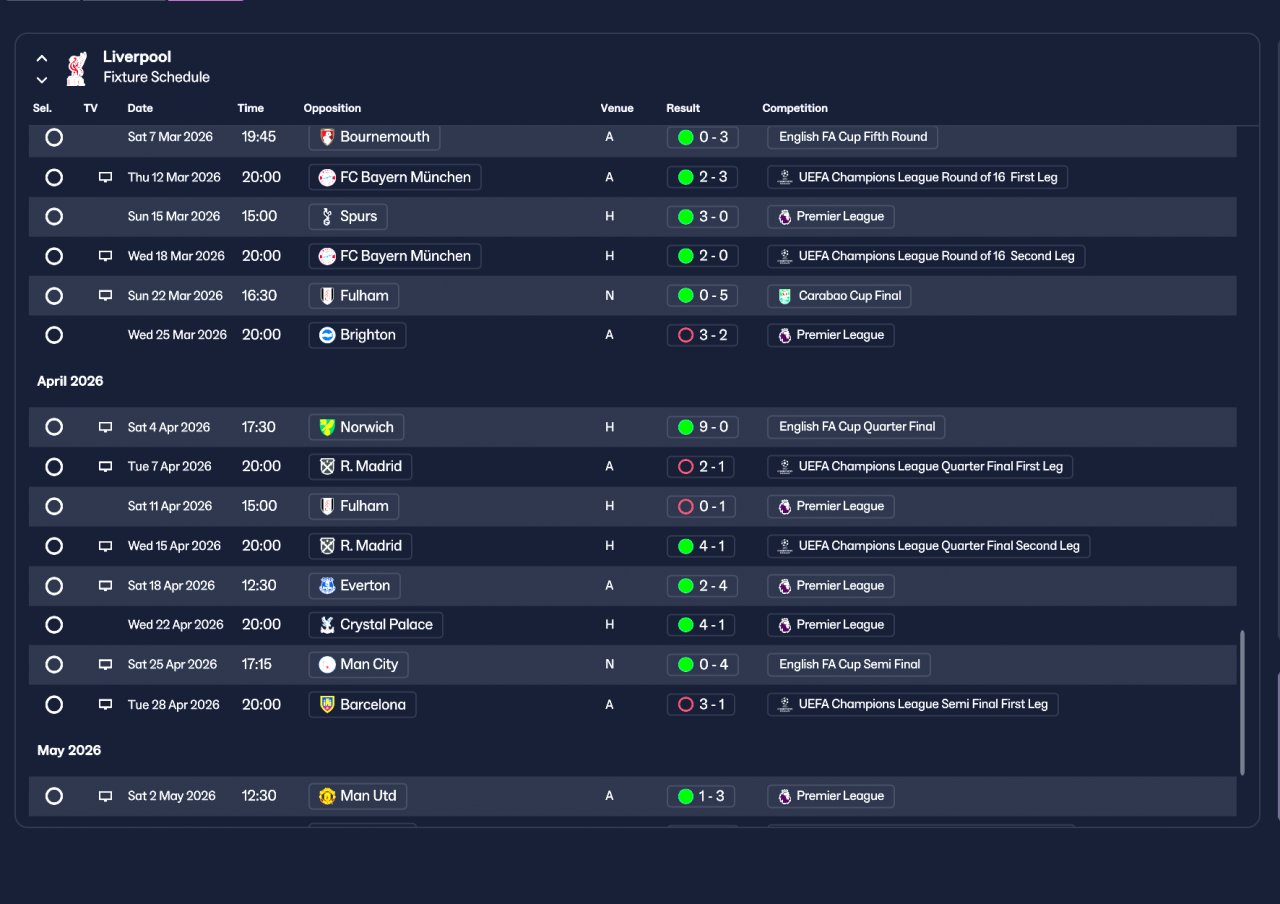Open the English FA Cup Semi Final competition
This screenshot has width=1280, height=904.
pyautogui.click(x=850, y=665)
